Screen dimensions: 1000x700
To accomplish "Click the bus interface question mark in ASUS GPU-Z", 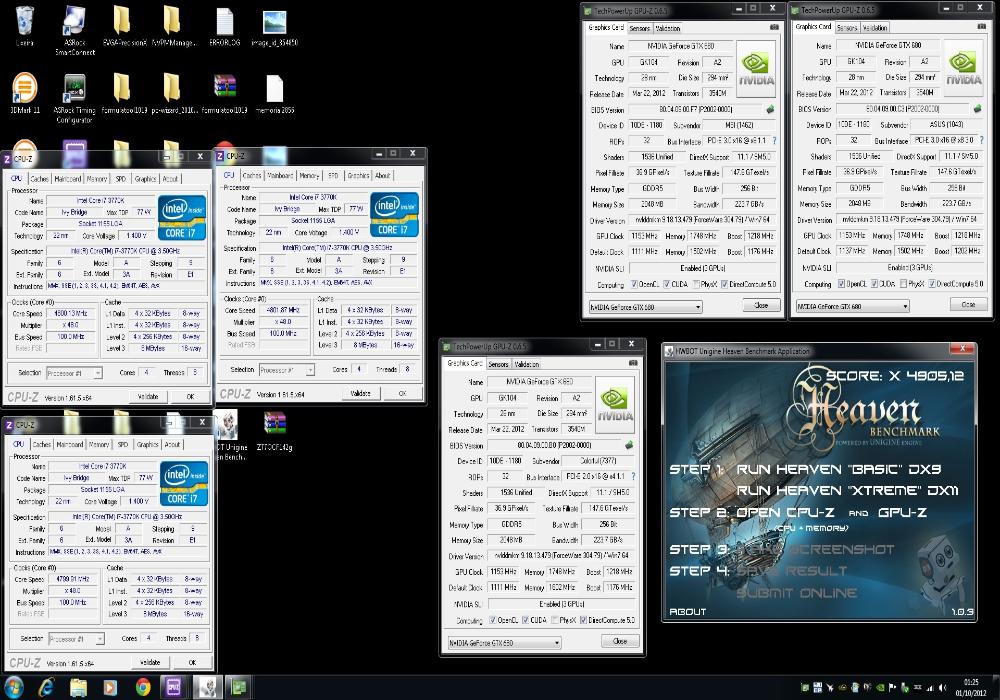I will [x=982, y=140].
